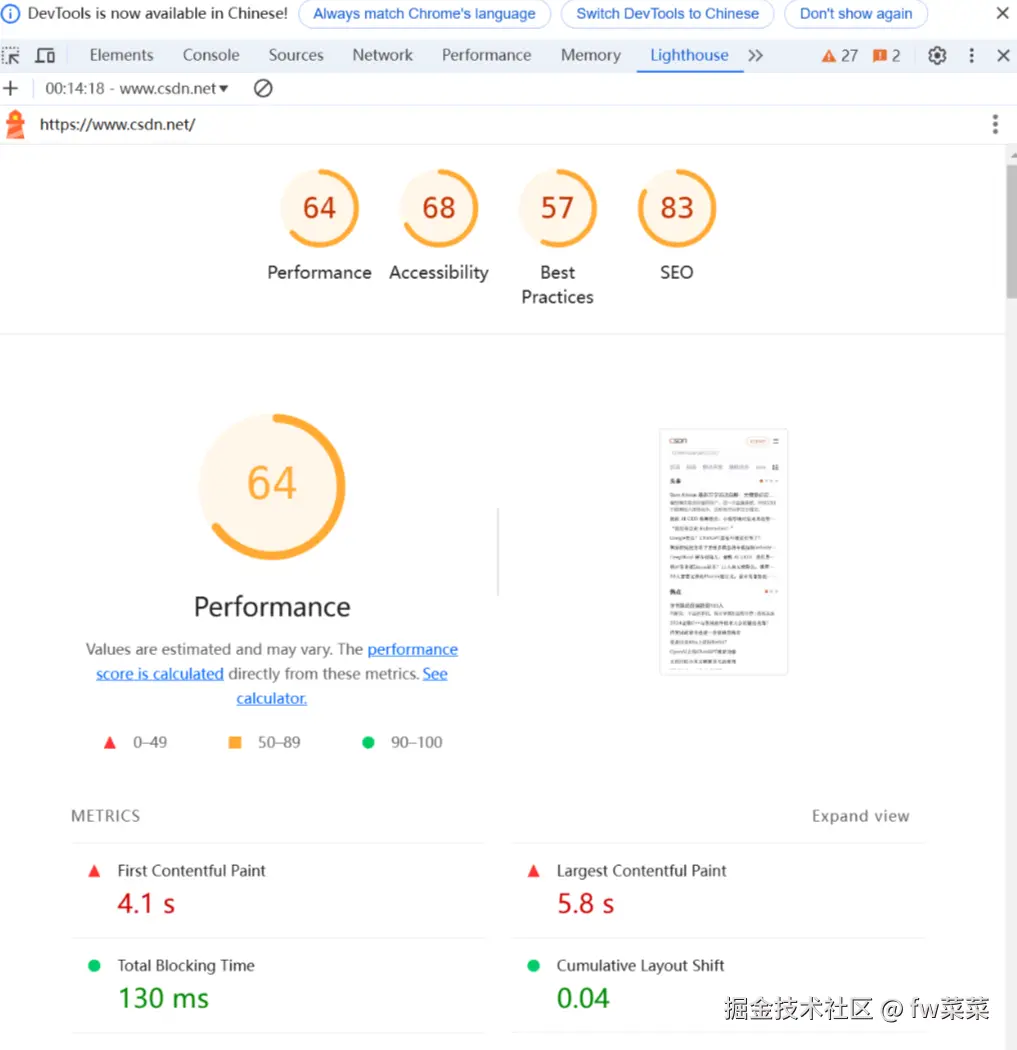Switch to the Elements tab
The width and height of the screenshot is (1017, 1050).
coord(121,56)
